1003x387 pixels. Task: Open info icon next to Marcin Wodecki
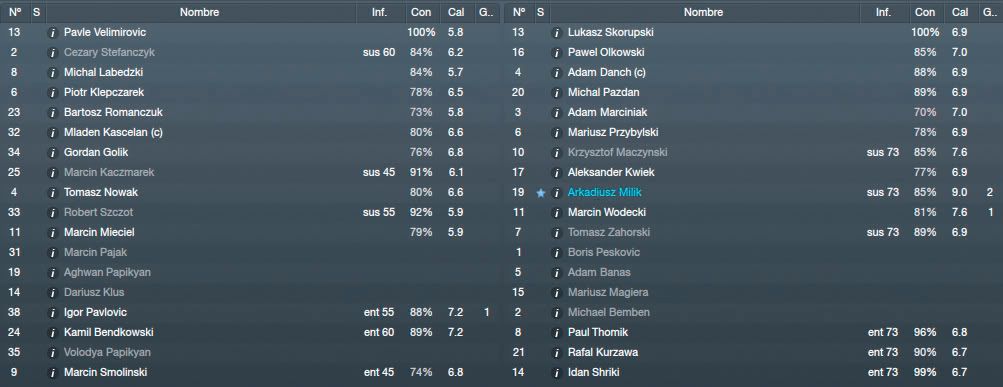coord(557,212)
